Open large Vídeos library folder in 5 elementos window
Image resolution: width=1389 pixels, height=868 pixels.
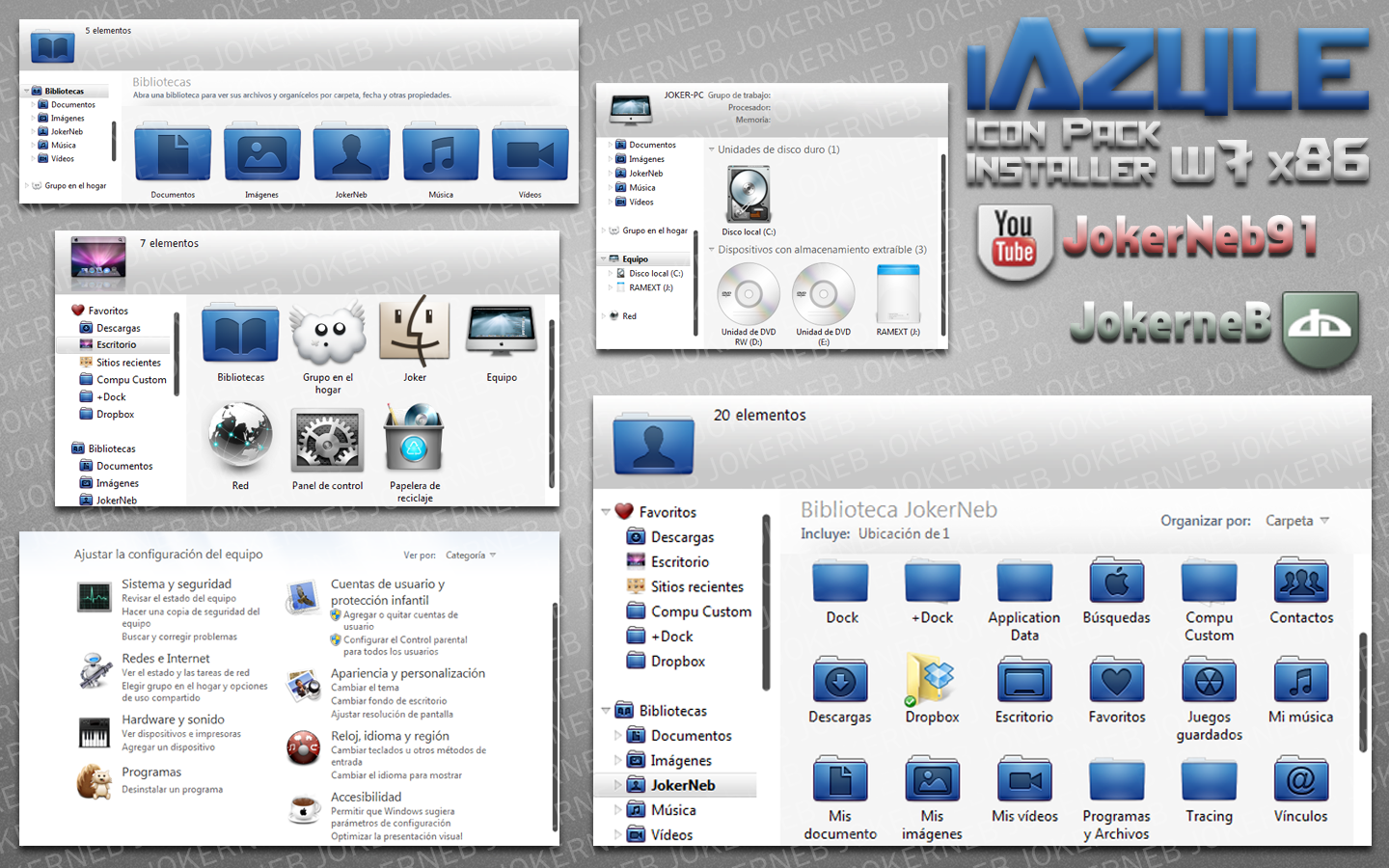coord(530,152)
